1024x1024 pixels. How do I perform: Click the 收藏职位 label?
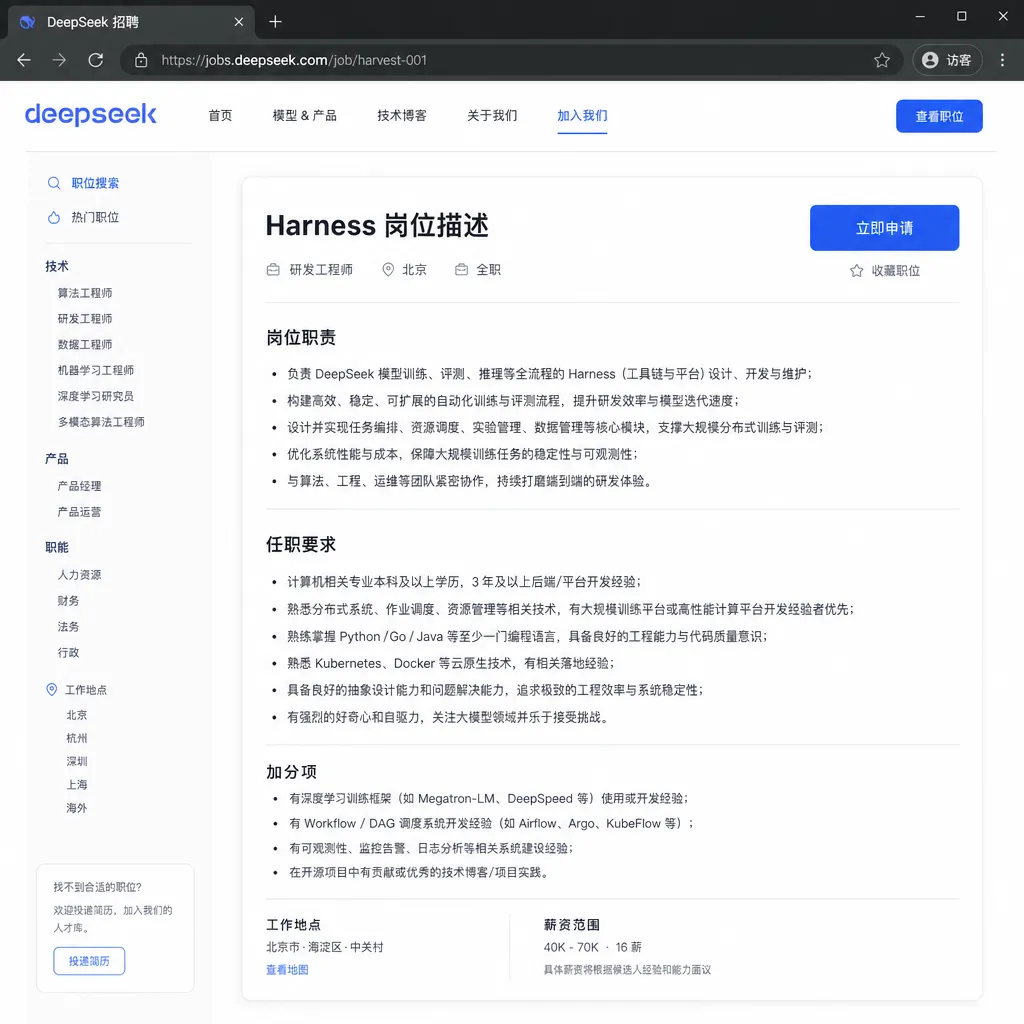coord(896,270)
